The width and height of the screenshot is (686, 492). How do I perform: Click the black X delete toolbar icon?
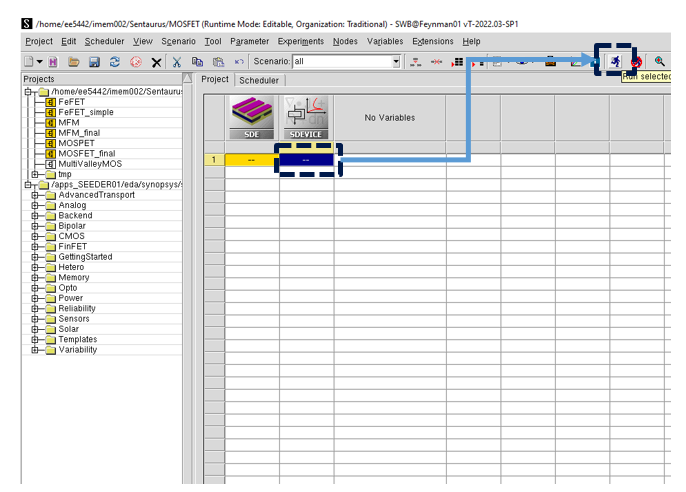point(156,62)
